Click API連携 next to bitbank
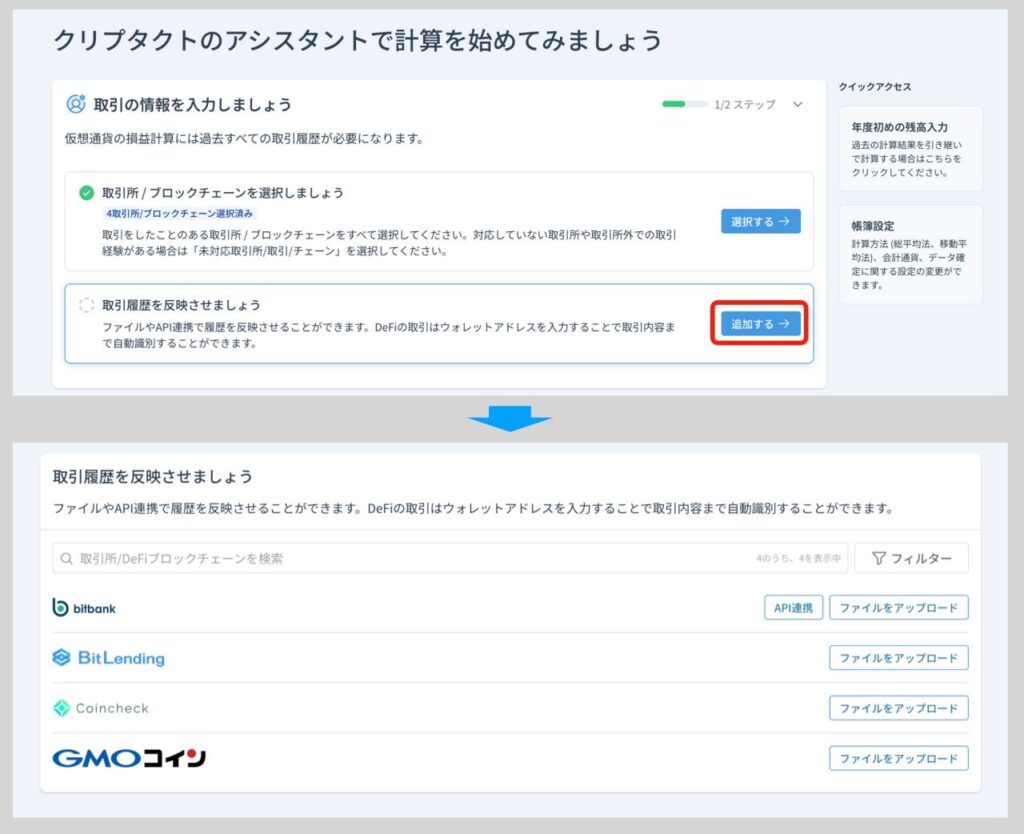This screenshot has width=1024, height=834. point(793,607)
